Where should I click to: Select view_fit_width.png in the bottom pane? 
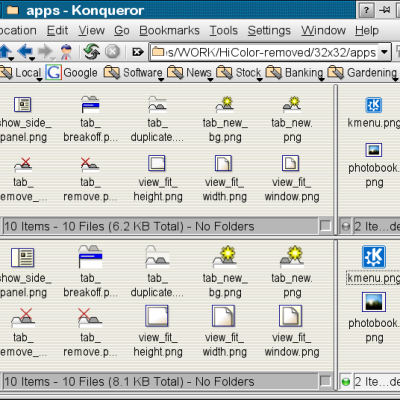(x=223, y=316)
